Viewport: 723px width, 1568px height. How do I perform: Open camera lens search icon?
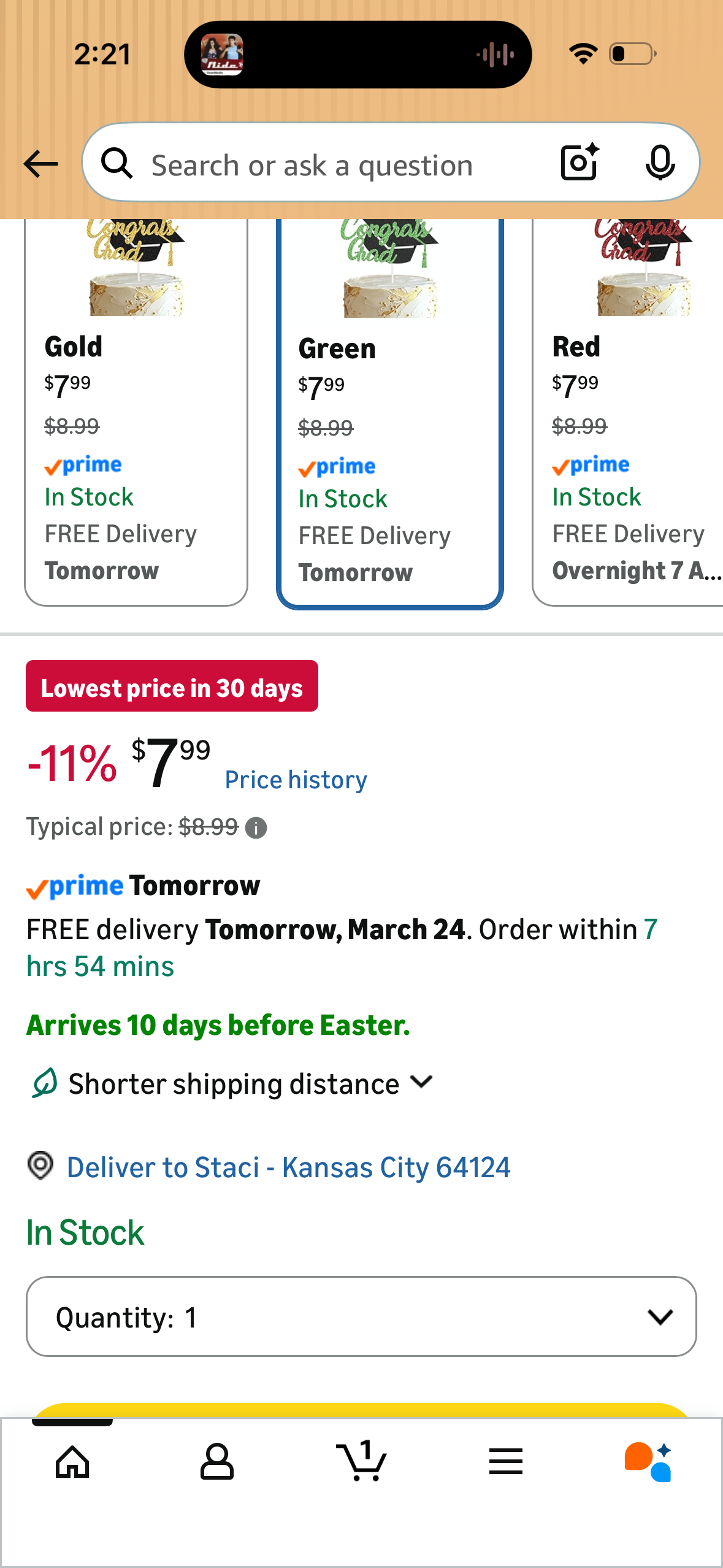[580, 163]
